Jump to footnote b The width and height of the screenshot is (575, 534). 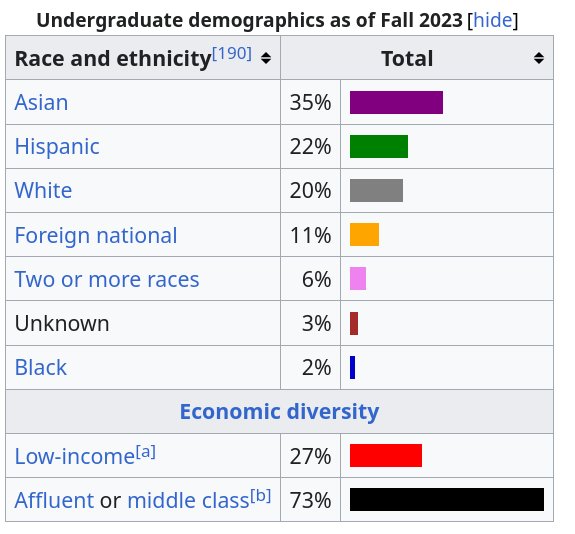pyautogui.click(x=261, y=496)
